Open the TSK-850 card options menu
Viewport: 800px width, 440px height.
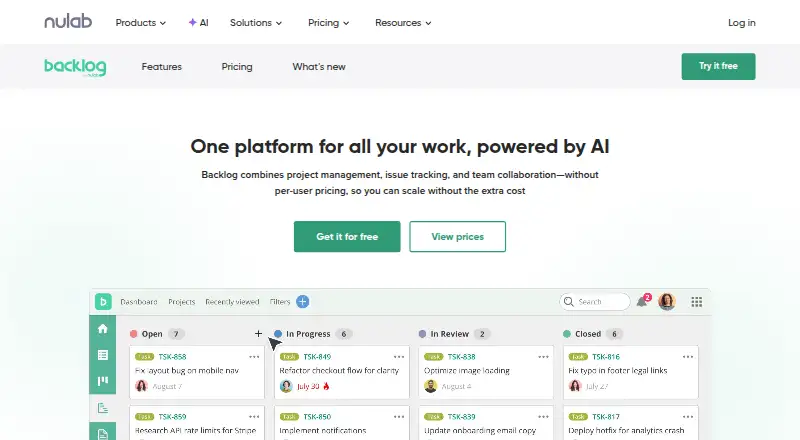point(399,417)
